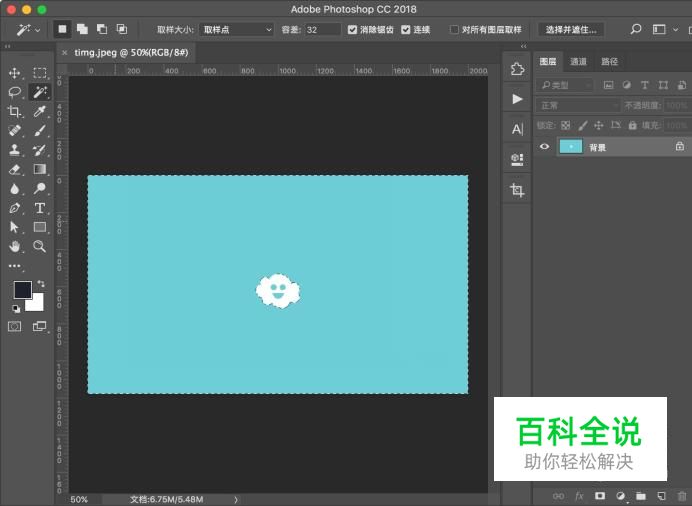Choose the Eyedropper tool

pos(40,112)
